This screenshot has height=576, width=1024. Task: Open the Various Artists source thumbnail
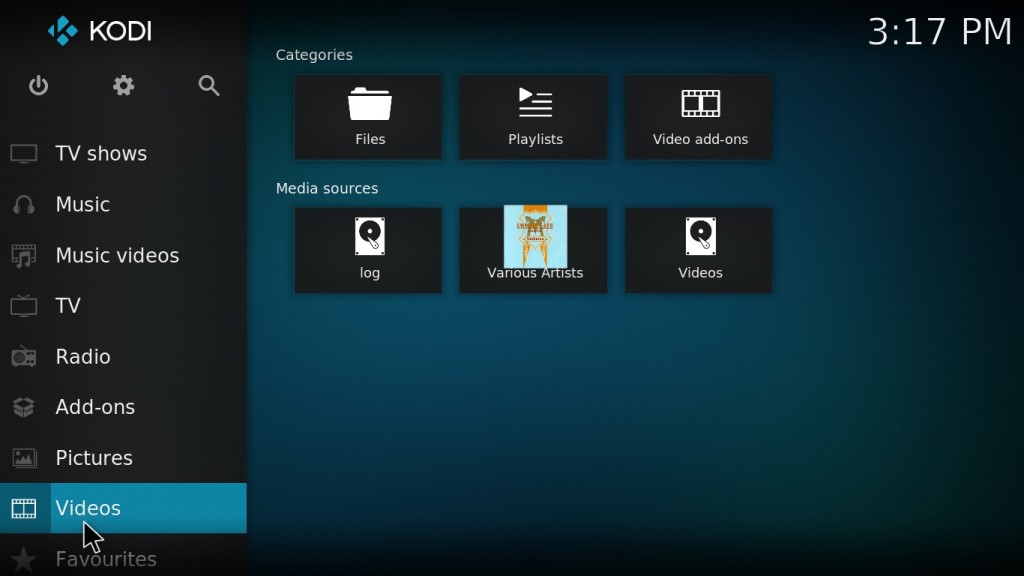(533, 238)
